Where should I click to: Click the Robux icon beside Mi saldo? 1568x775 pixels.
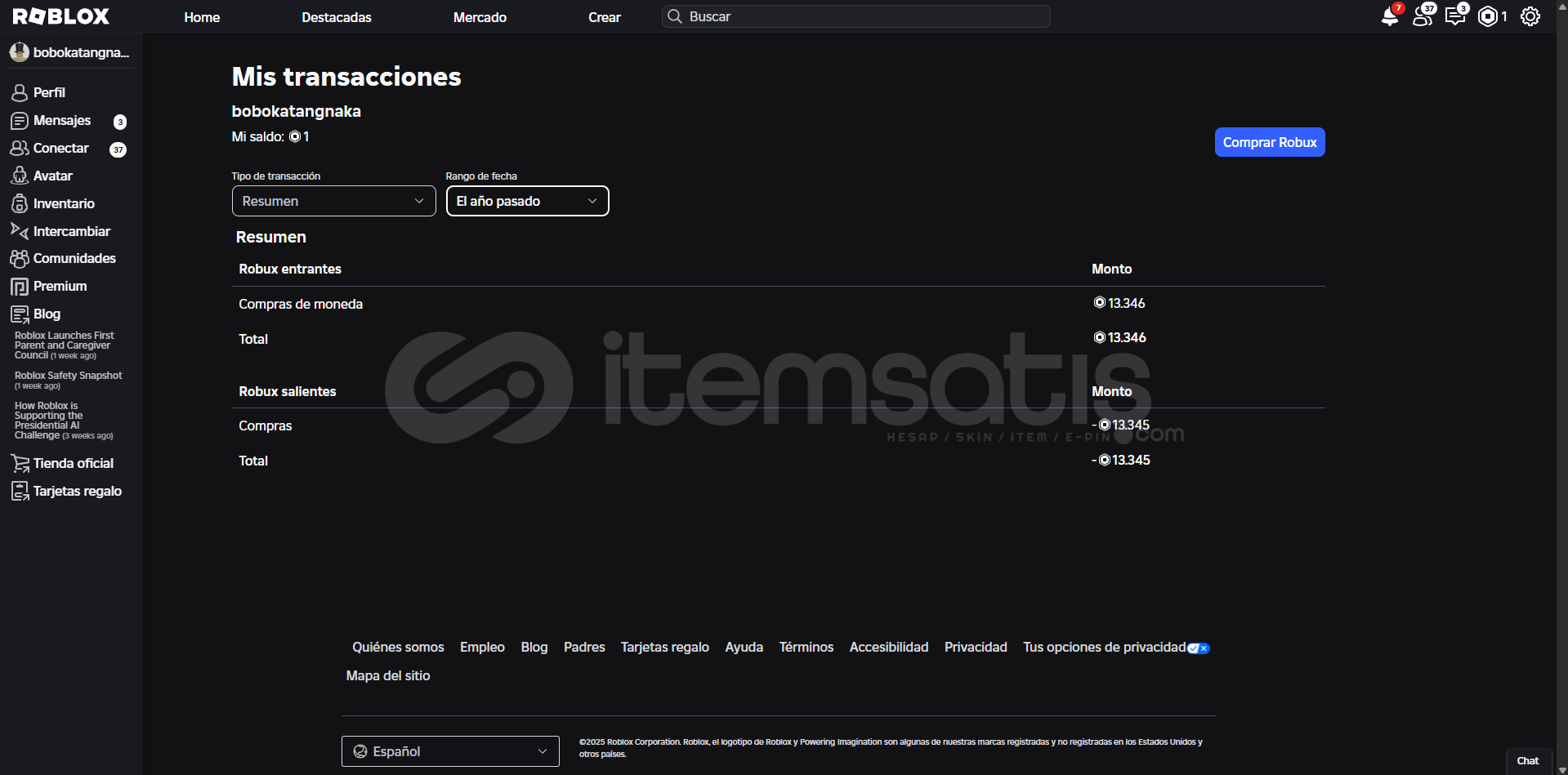click(x=295, y=136)
